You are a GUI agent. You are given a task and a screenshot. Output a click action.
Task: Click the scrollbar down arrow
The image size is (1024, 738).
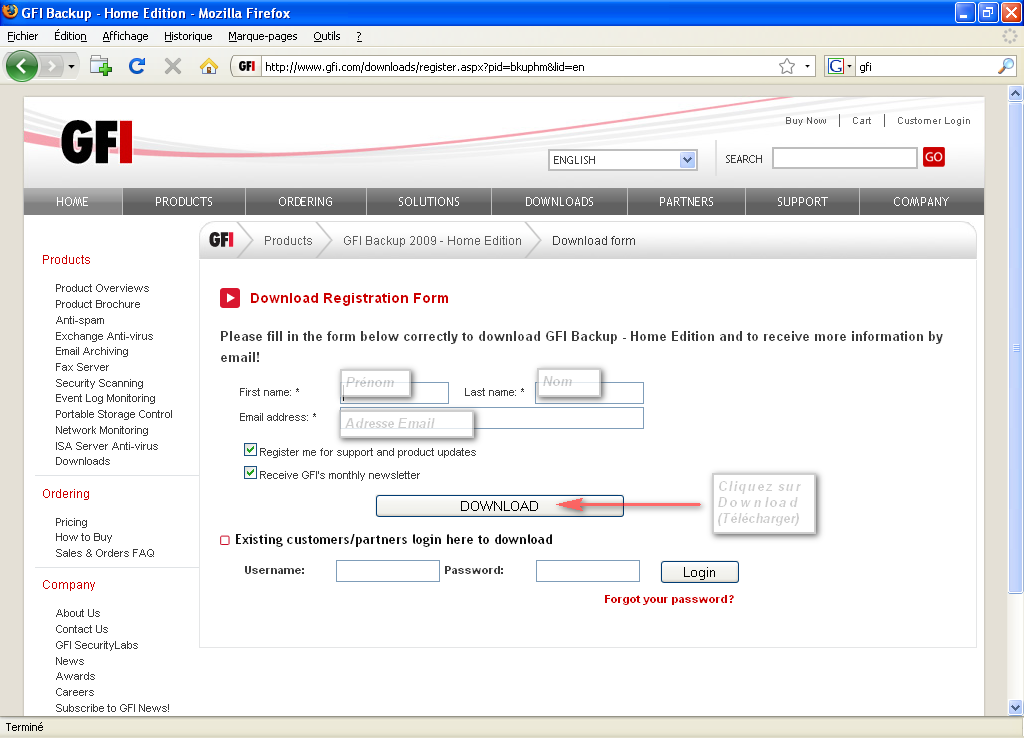(x=1015, y=707)
